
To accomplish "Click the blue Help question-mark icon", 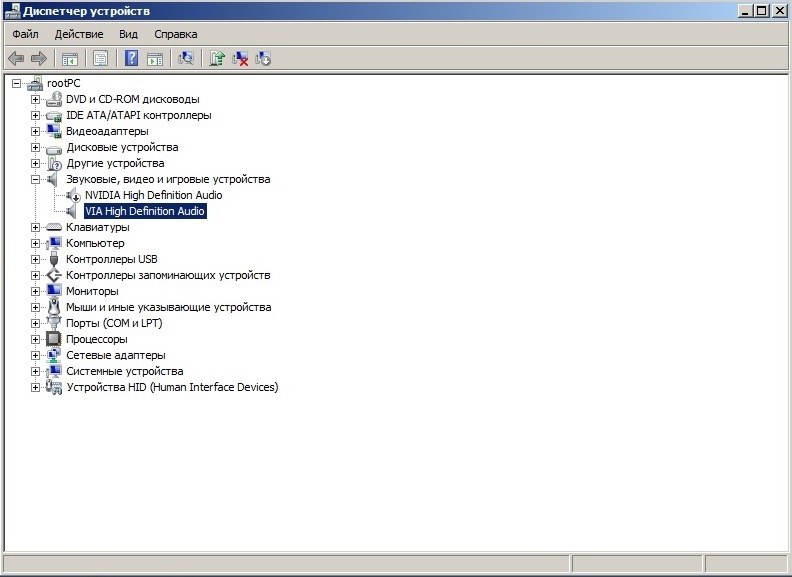I will [131, 58].
